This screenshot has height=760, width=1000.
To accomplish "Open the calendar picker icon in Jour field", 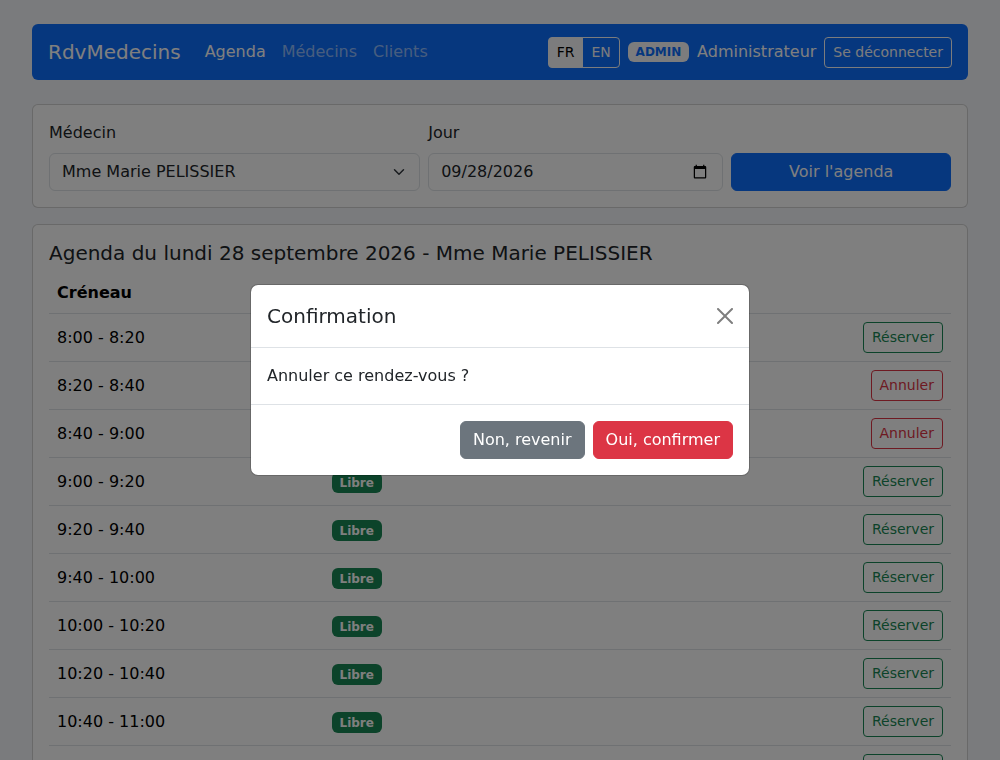I will click(700, 172).
